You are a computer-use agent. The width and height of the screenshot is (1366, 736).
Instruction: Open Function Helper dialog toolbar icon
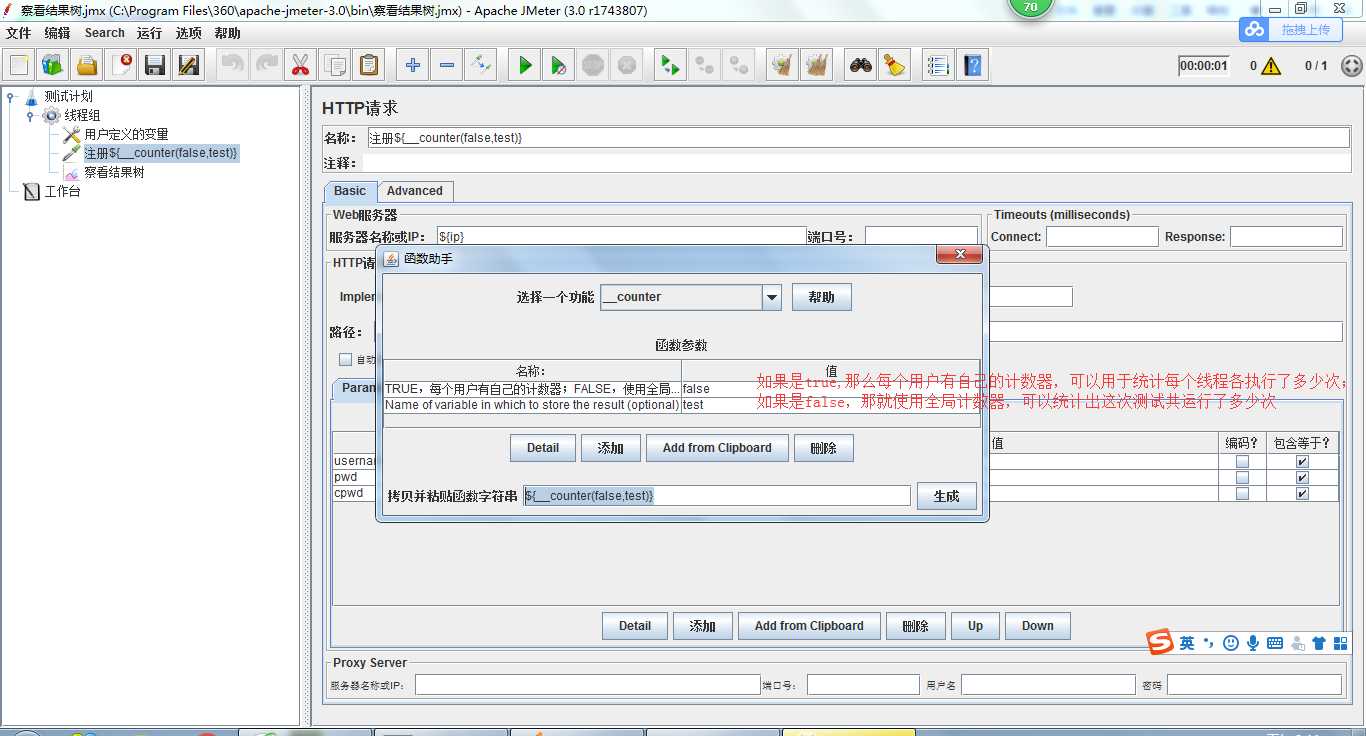[x=937, y=66]
